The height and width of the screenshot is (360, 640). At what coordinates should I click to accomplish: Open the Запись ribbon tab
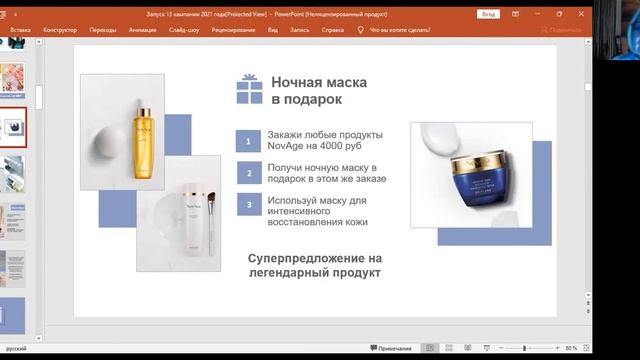click(x=300, y=30)
